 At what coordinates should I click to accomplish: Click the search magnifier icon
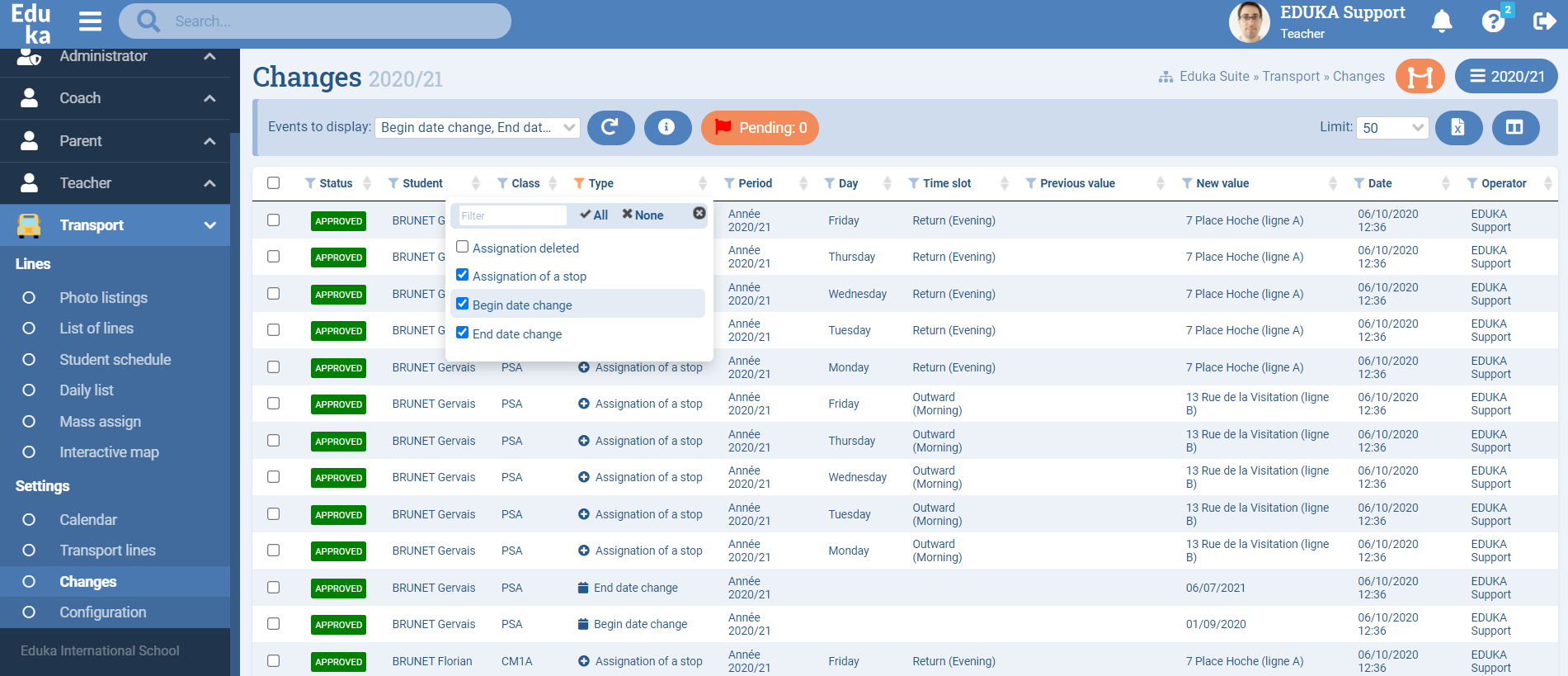[148, 21]
